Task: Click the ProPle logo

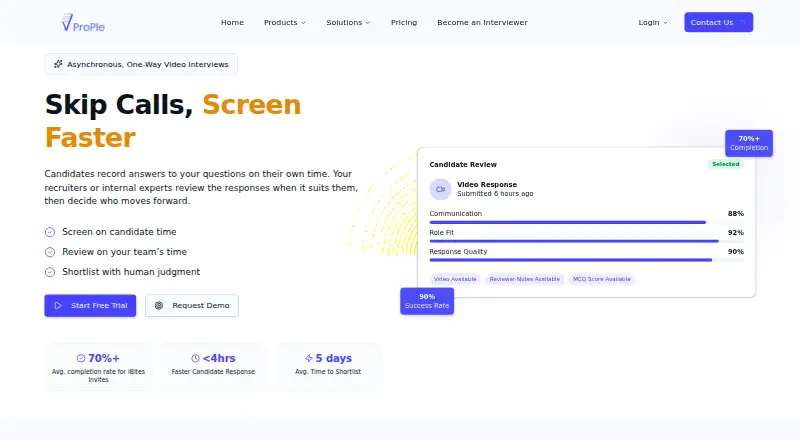Action: (83, 22)
